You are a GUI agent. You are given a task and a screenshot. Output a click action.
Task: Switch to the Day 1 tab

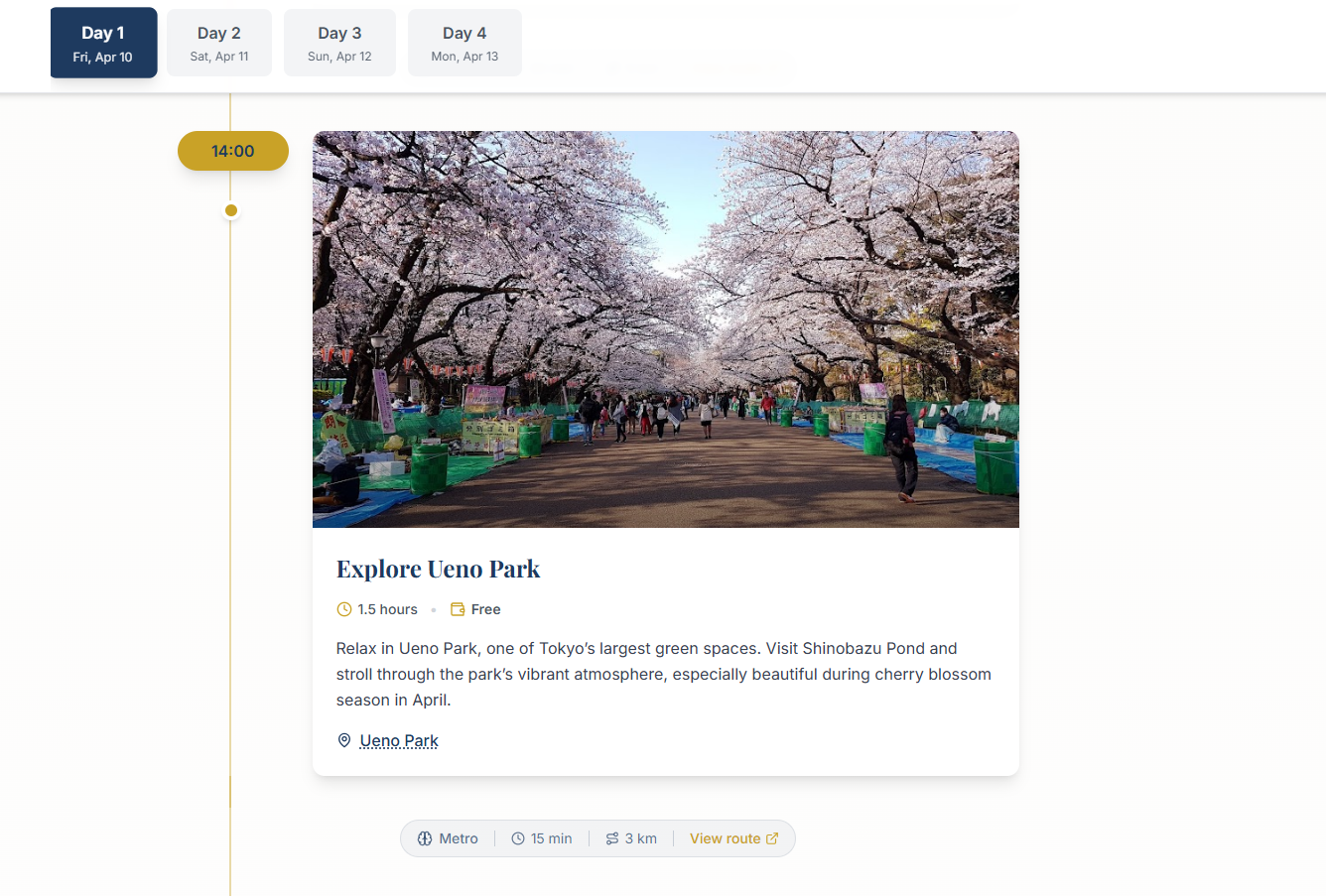(x=103, y=43)
